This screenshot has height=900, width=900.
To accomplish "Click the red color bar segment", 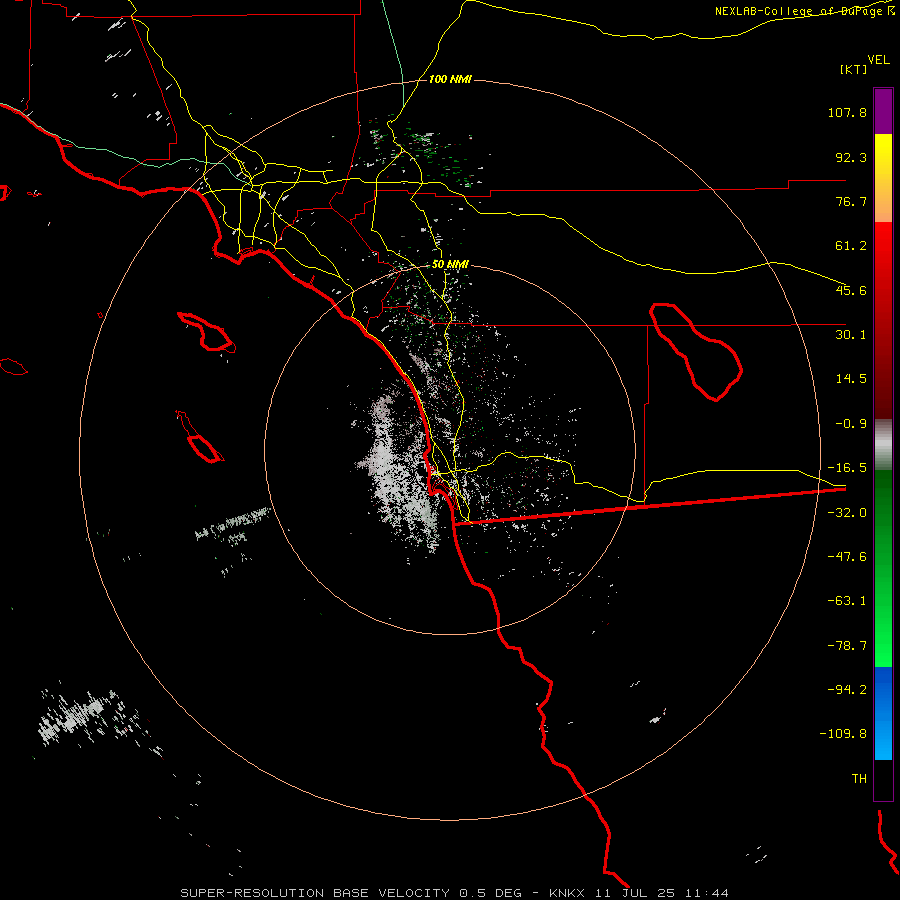I will (x=883, y=320).
